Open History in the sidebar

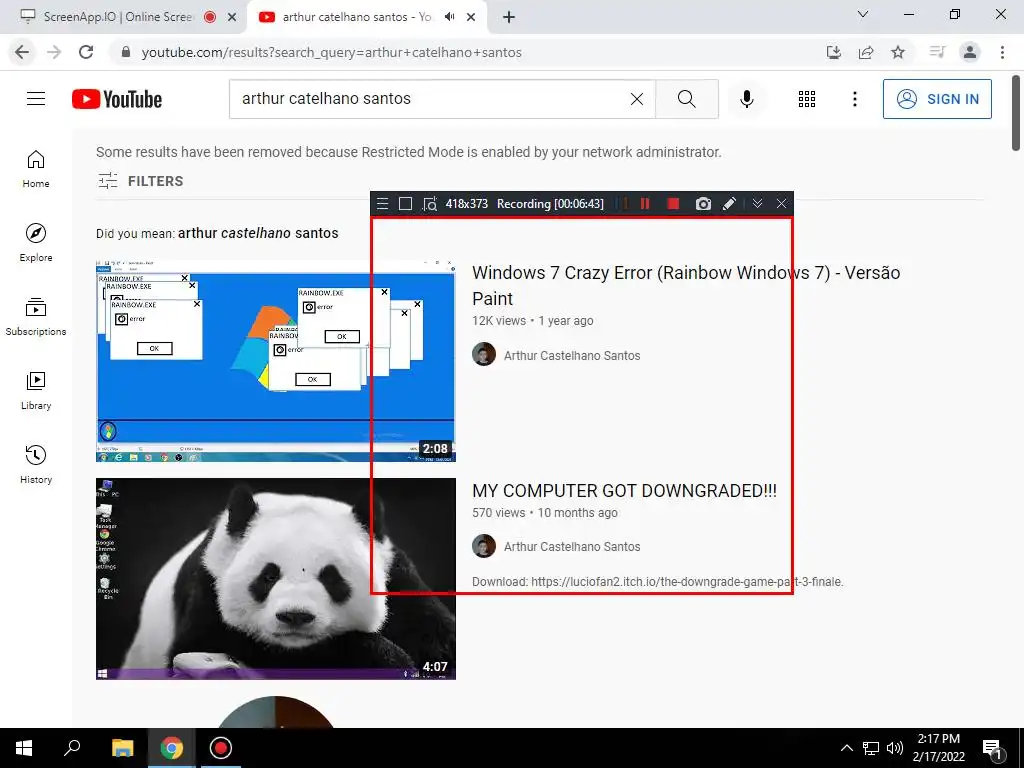36,464
